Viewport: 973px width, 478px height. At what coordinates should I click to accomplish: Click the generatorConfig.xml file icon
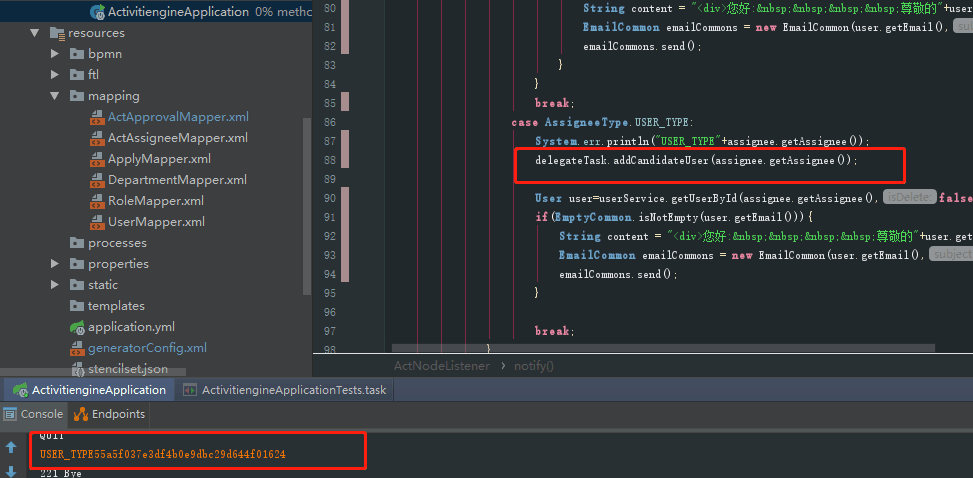point(77,348)
